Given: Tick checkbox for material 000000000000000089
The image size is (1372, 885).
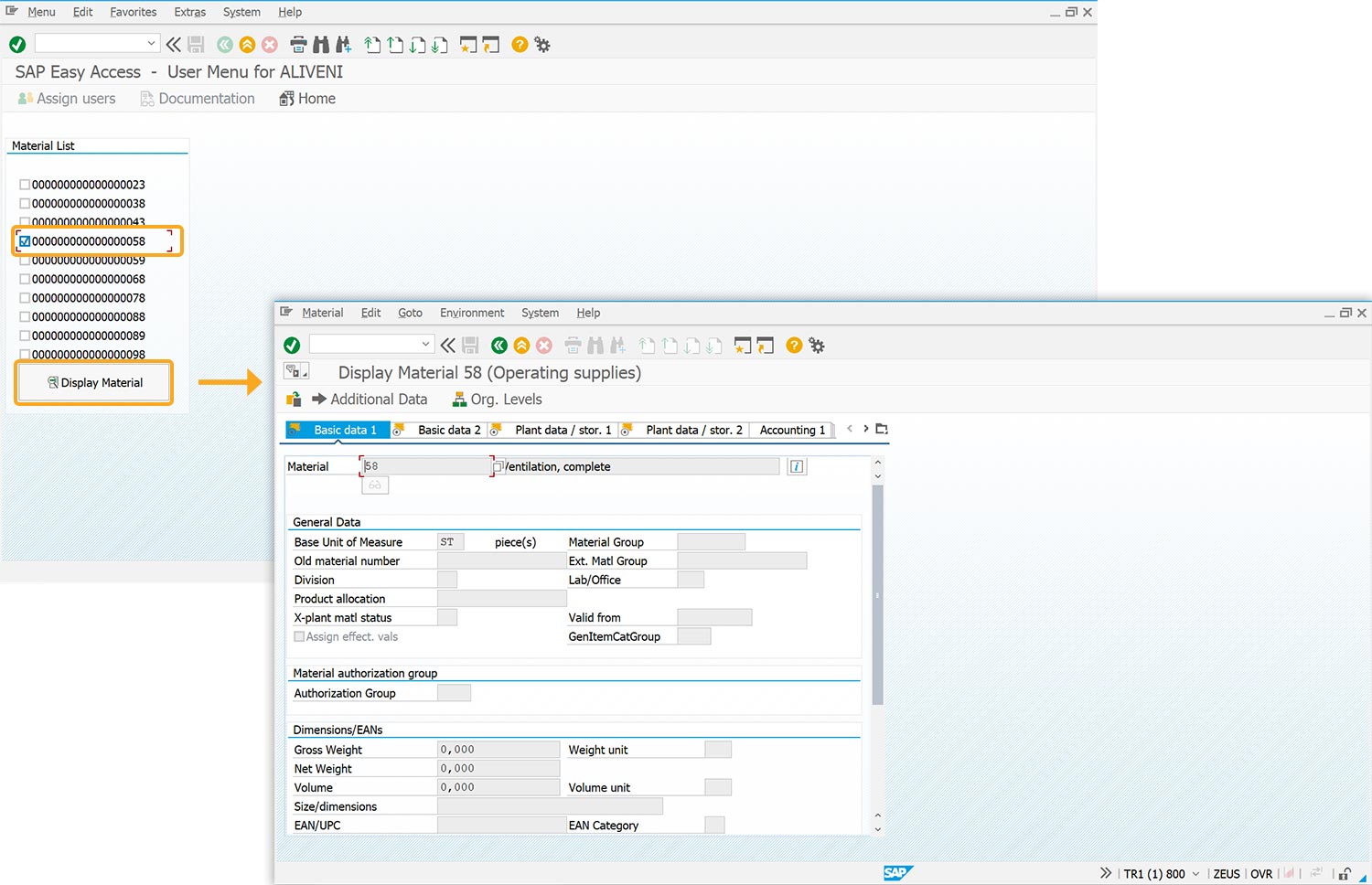Looking at the screenshot, I should 25,336.
